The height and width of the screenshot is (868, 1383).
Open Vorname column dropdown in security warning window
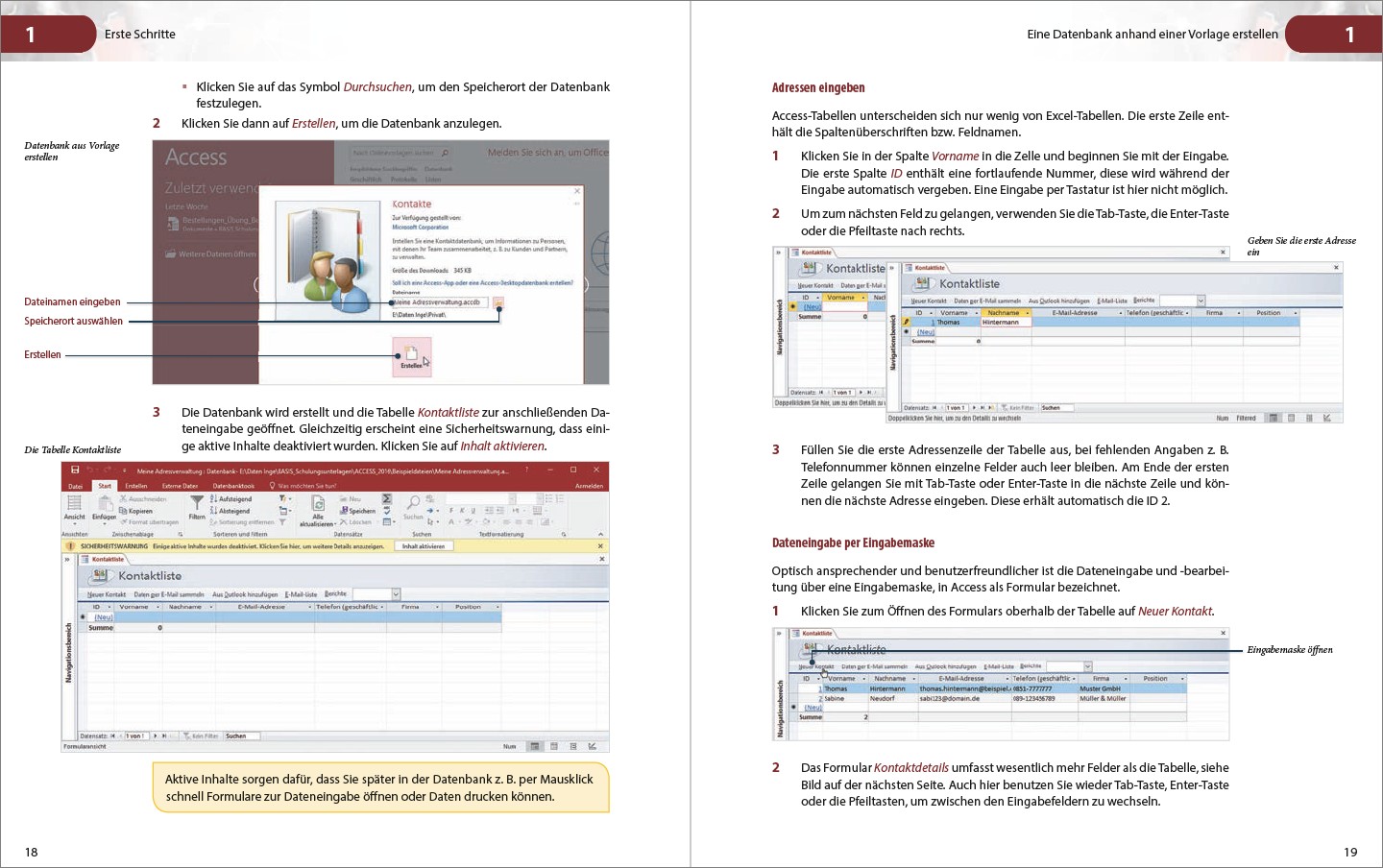(156, 607)
